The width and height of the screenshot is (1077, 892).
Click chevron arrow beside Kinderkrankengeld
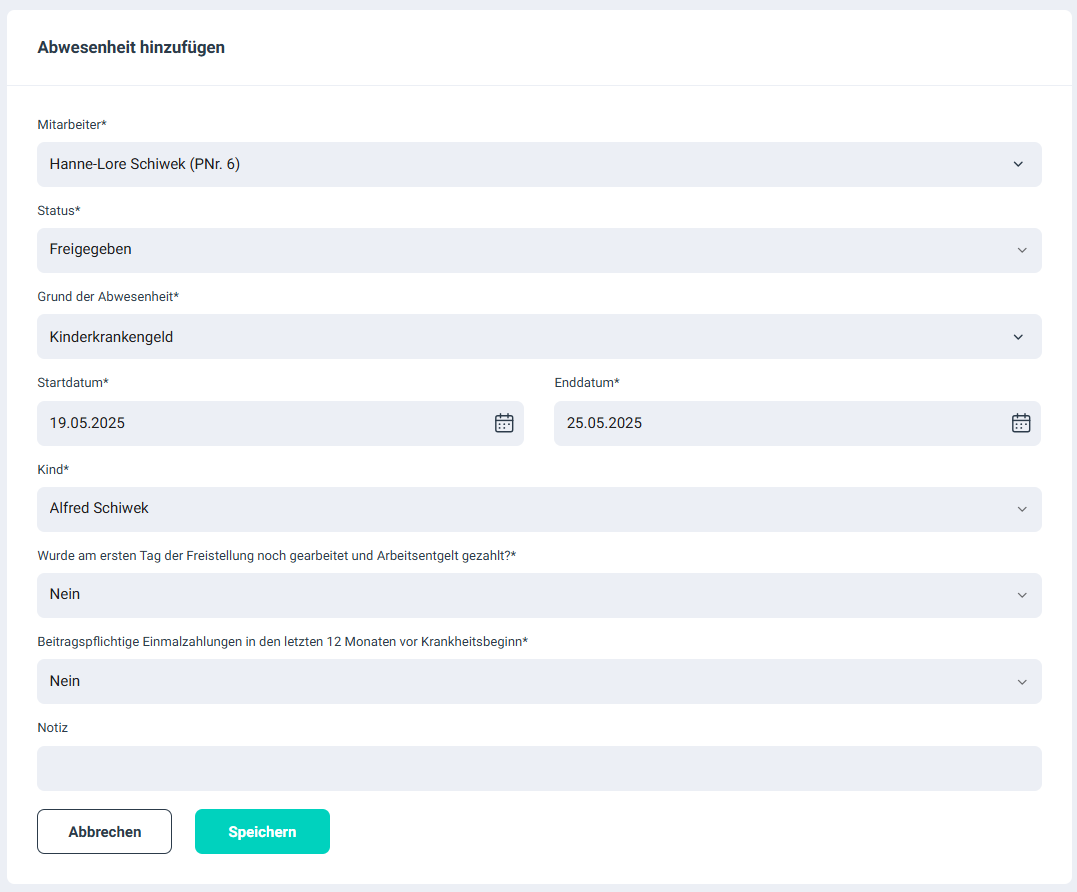[x=1018, y=337]
